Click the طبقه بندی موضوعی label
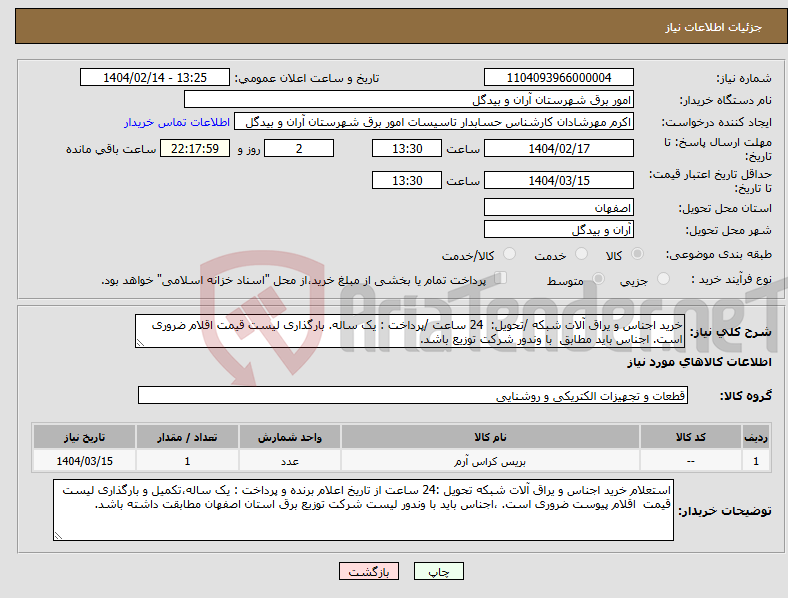This screenshot has height=598, width=788. pos(719,254)
